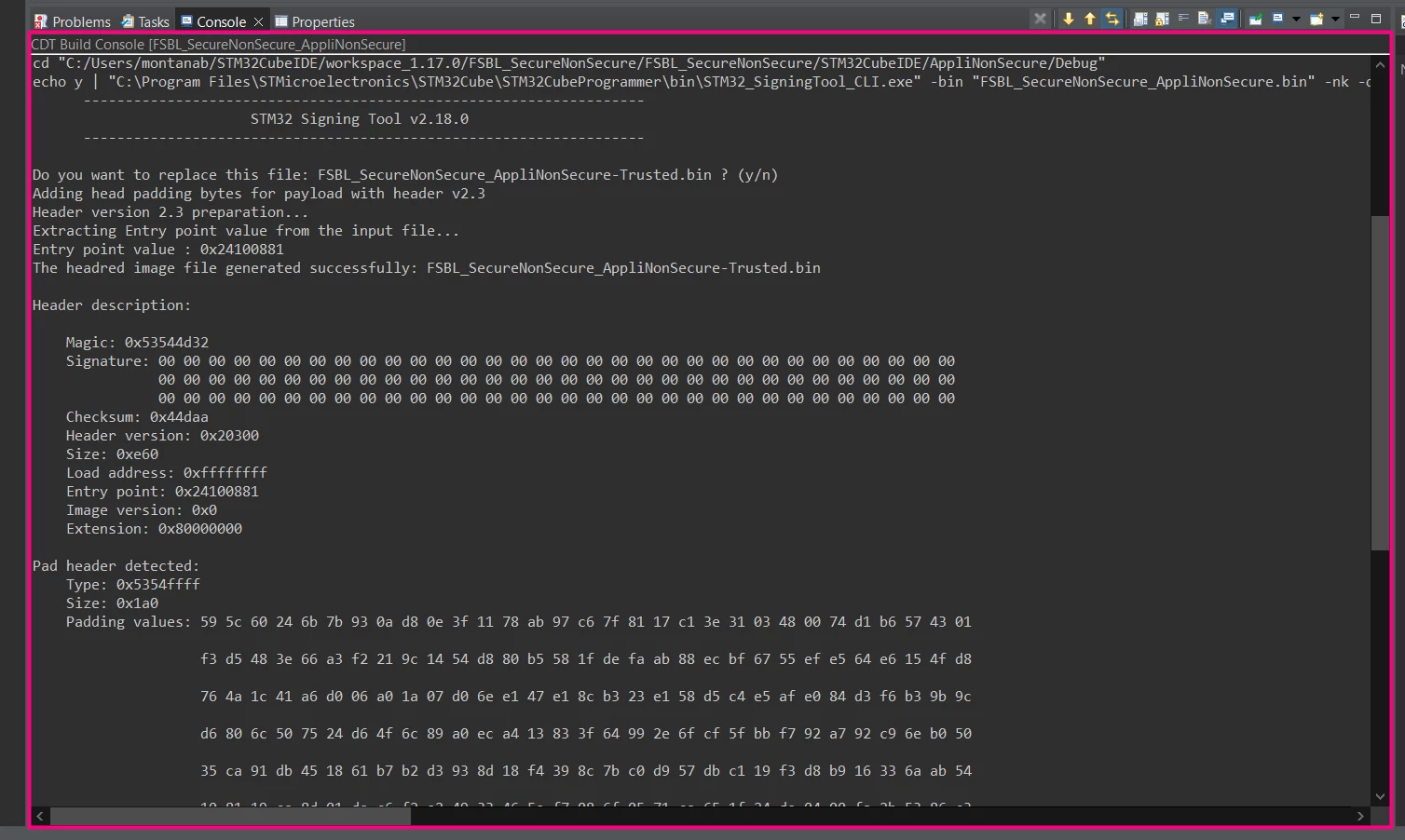Clear the console output
The width and height of the screenshot is (1405, 840).
coord(1205,19)
